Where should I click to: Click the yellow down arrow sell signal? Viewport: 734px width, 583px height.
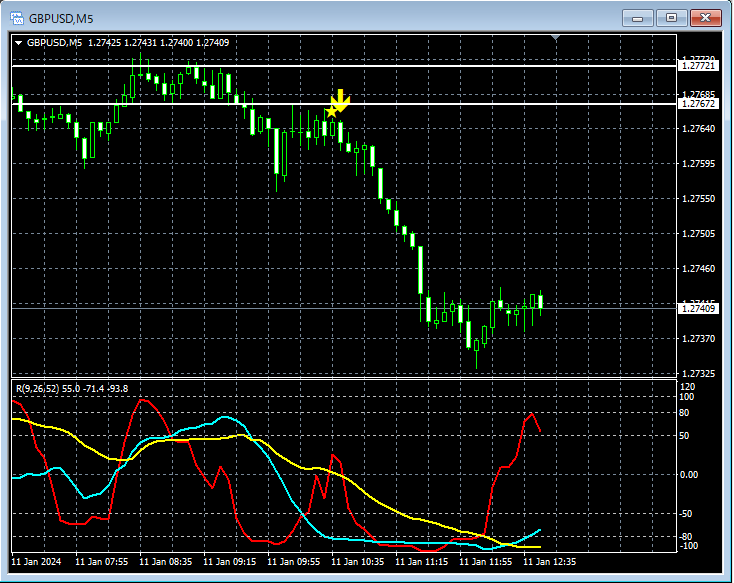340,101
